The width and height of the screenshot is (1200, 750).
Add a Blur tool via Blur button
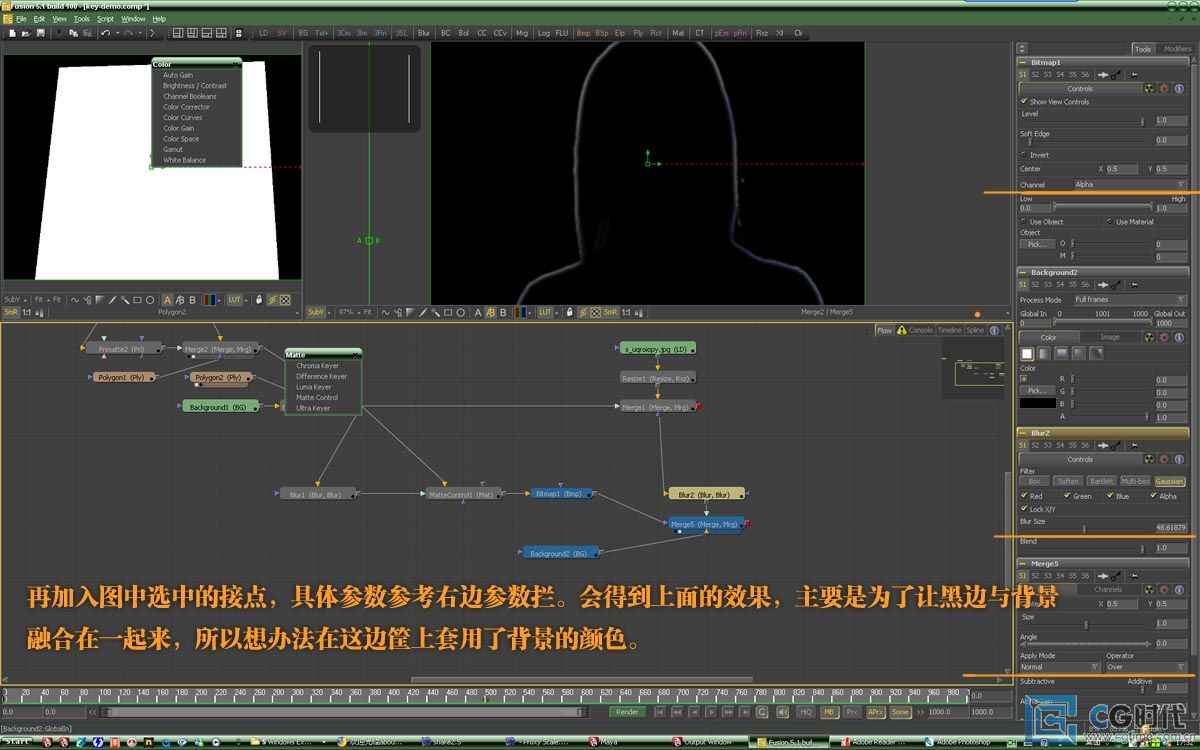(x=424, y=33)
